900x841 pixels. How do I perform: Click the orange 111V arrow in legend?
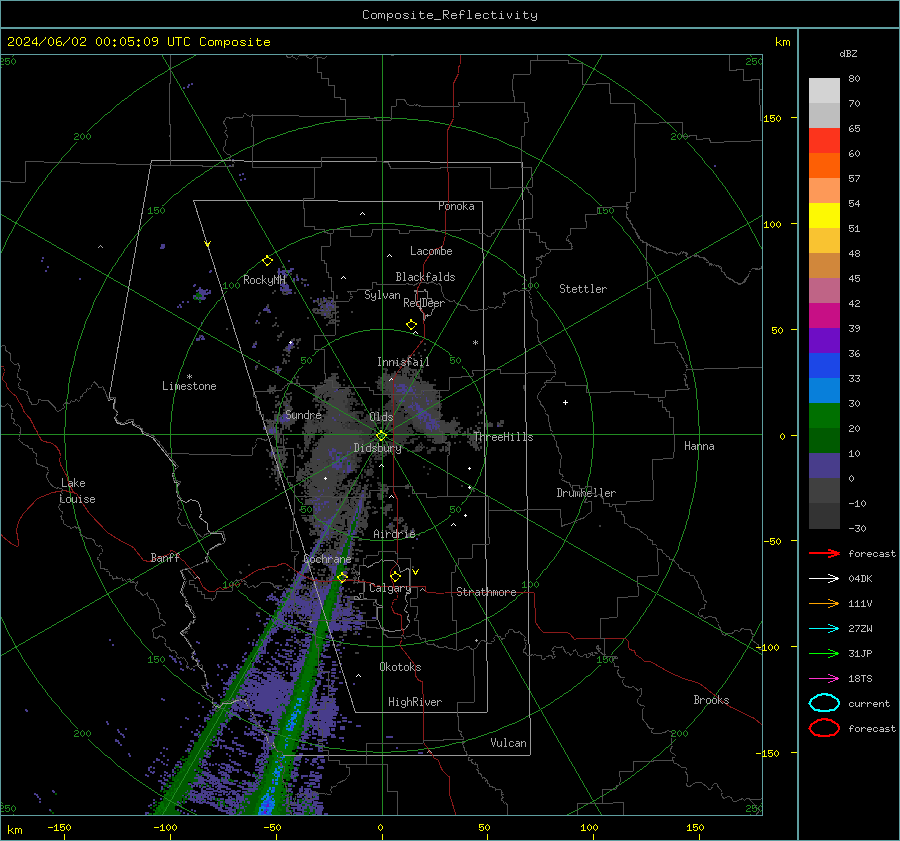pyautogui.click(x=824, y=603)
